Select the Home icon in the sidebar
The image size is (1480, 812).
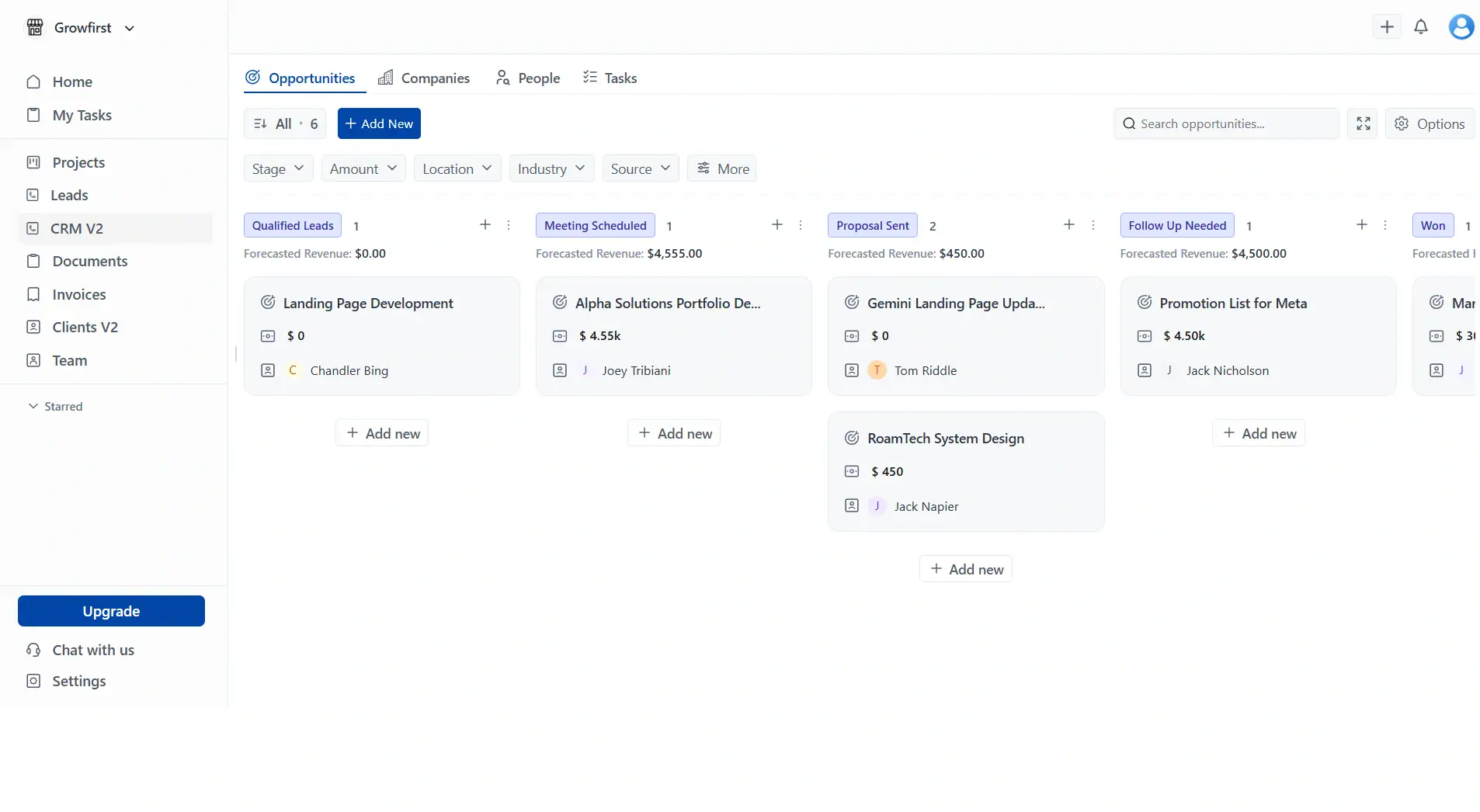coord(32,82)
